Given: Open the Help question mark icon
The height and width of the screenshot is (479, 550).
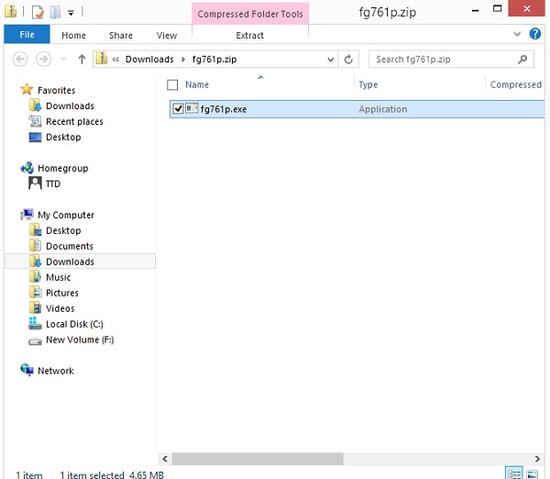Looking at the screenshot, I should 535,34.
